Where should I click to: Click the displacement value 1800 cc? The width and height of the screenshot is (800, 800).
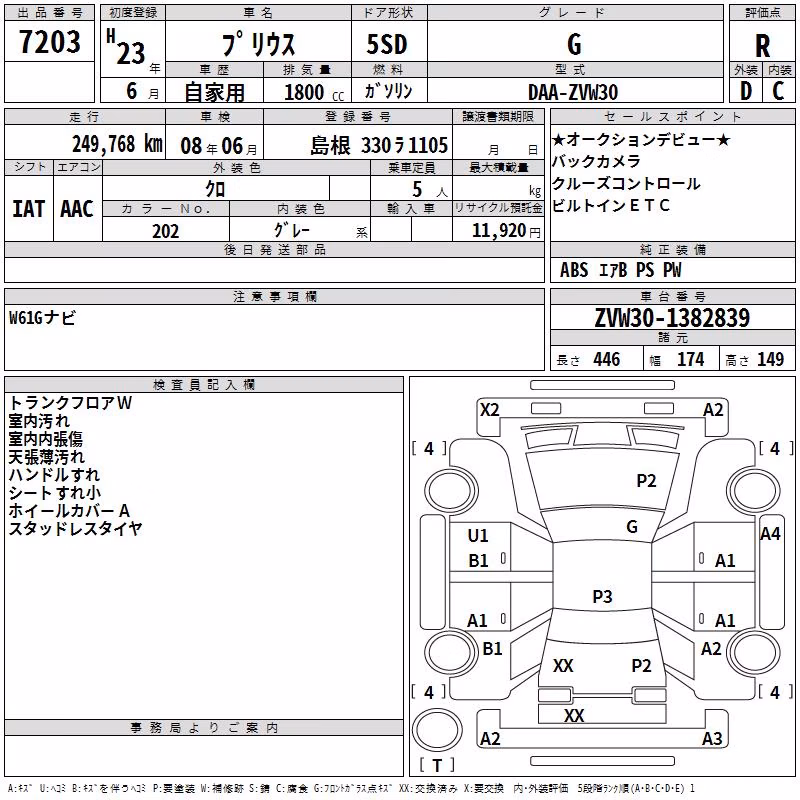pos(314,92)
